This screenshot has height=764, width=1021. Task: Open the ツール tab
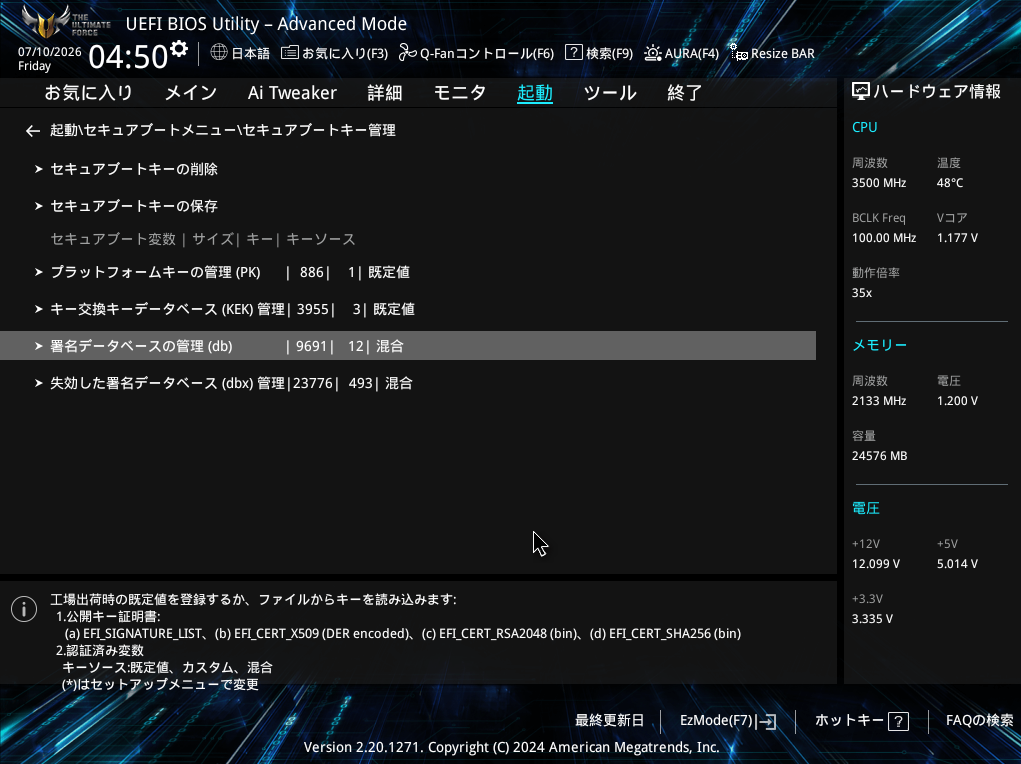tap(610, 93)
